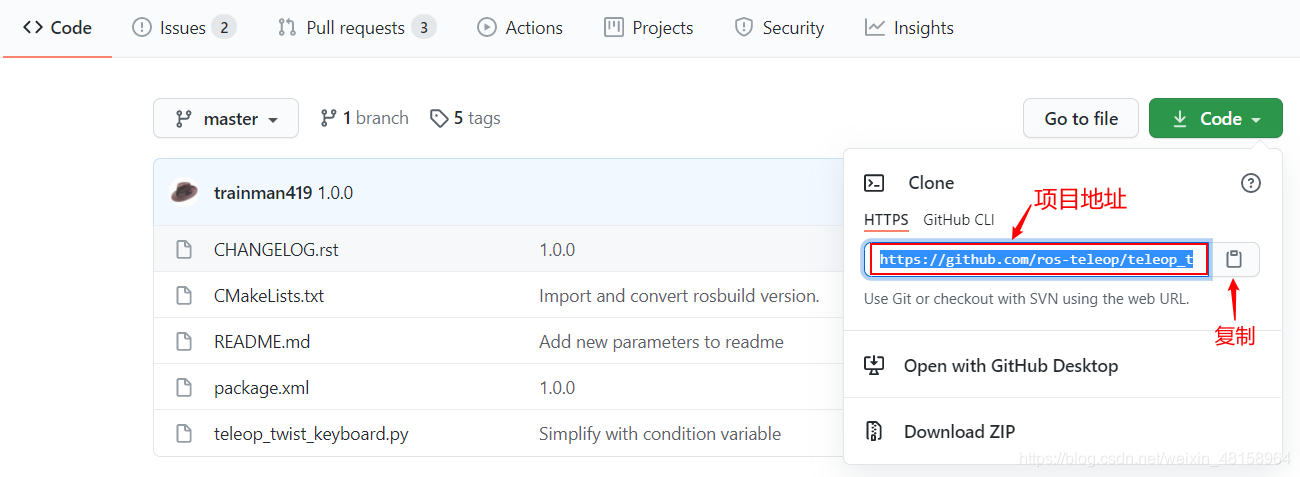The width and height of the screenshot is (1300, 477).
Task: Open CHANGELOG.rst file
Action: tap(276, 250)
